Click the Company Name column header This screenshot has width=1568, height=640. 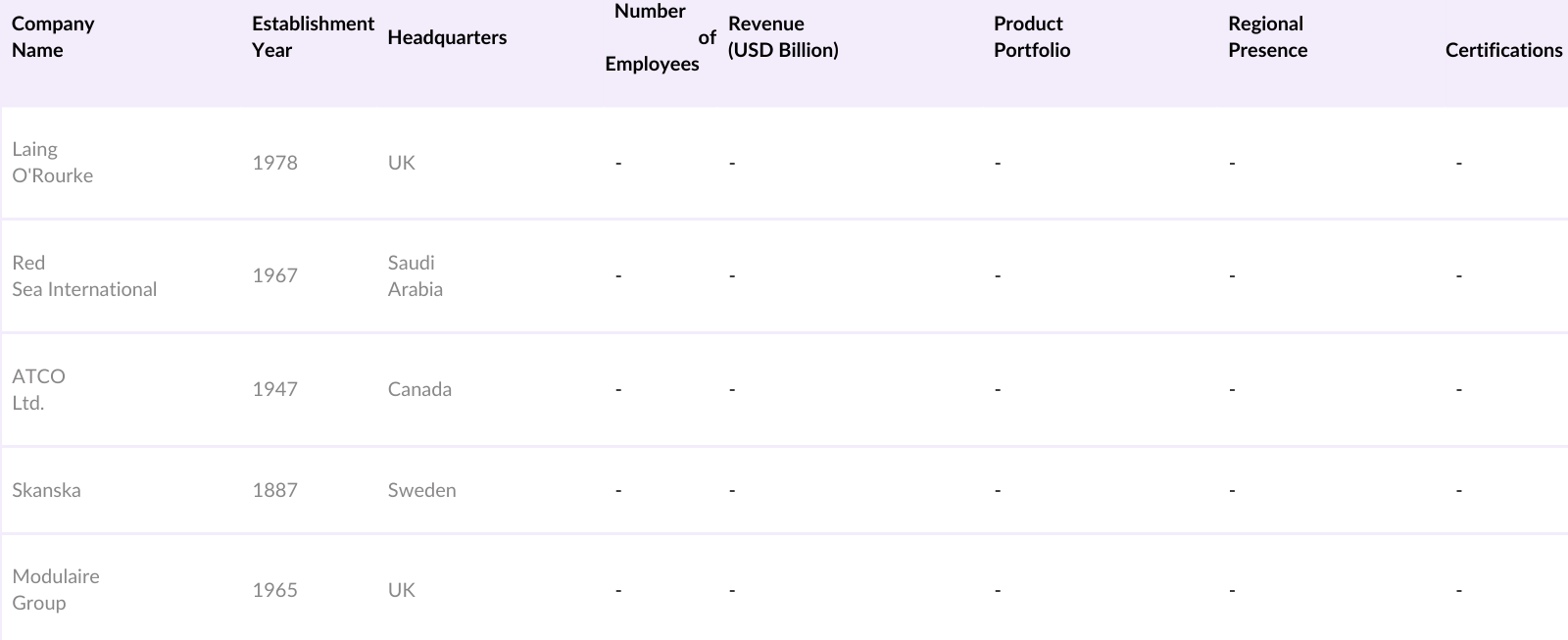tap(53, 37)
